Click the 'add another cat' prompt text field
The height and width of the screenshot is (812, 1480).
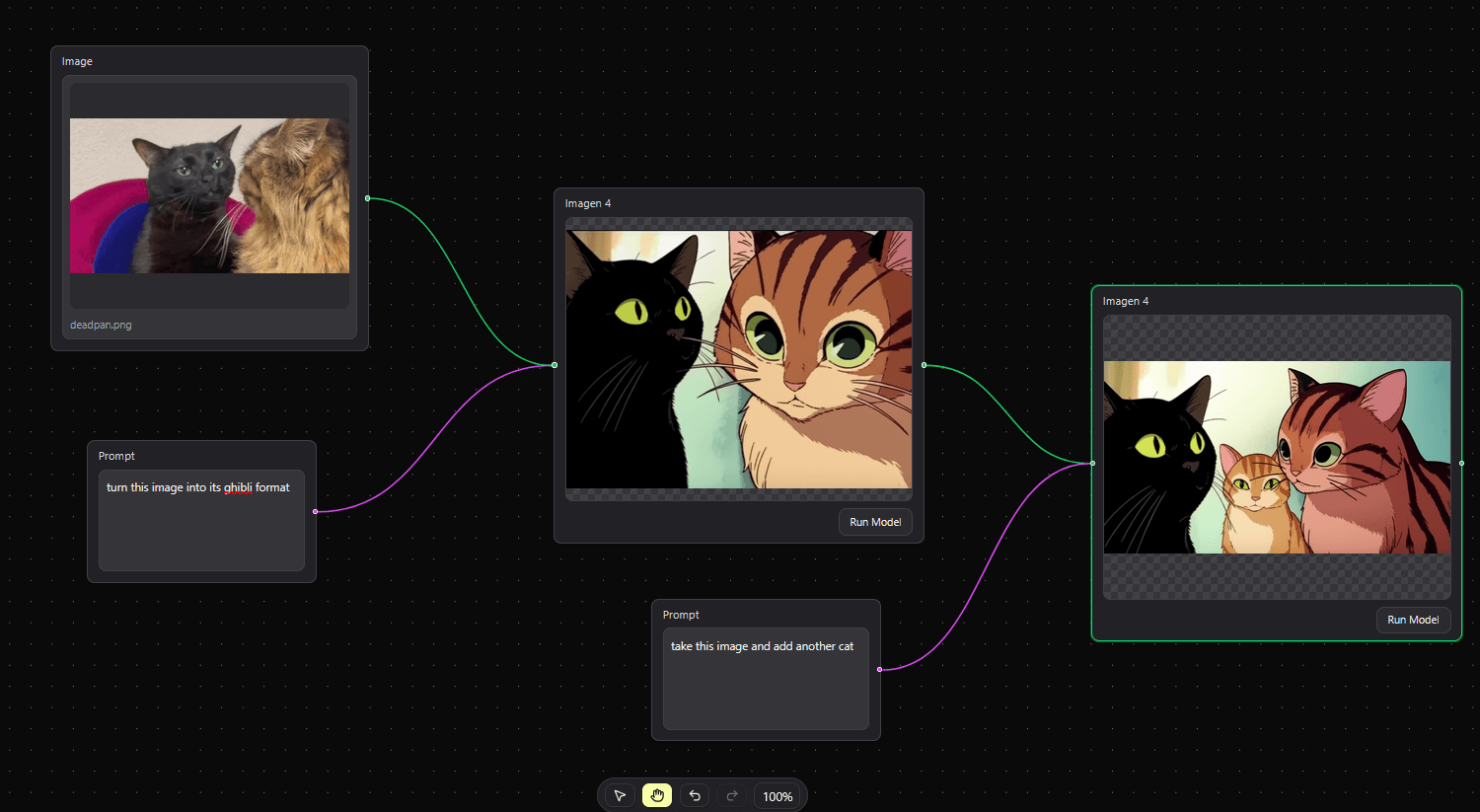coord(766,679)
